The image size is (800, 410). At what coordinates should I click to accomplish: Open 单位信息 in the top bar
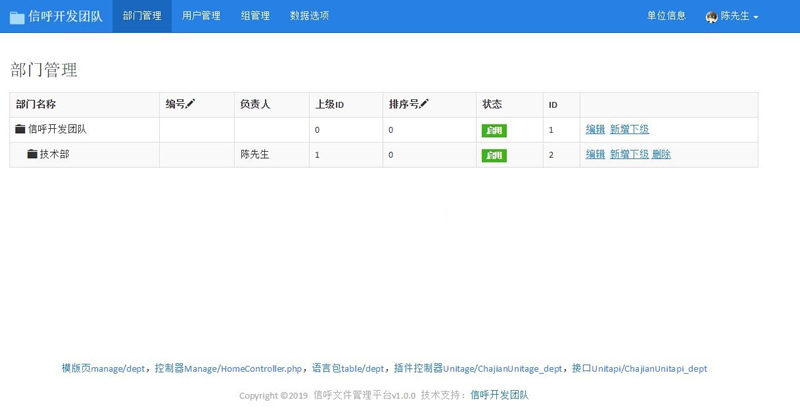coord(666,16)
